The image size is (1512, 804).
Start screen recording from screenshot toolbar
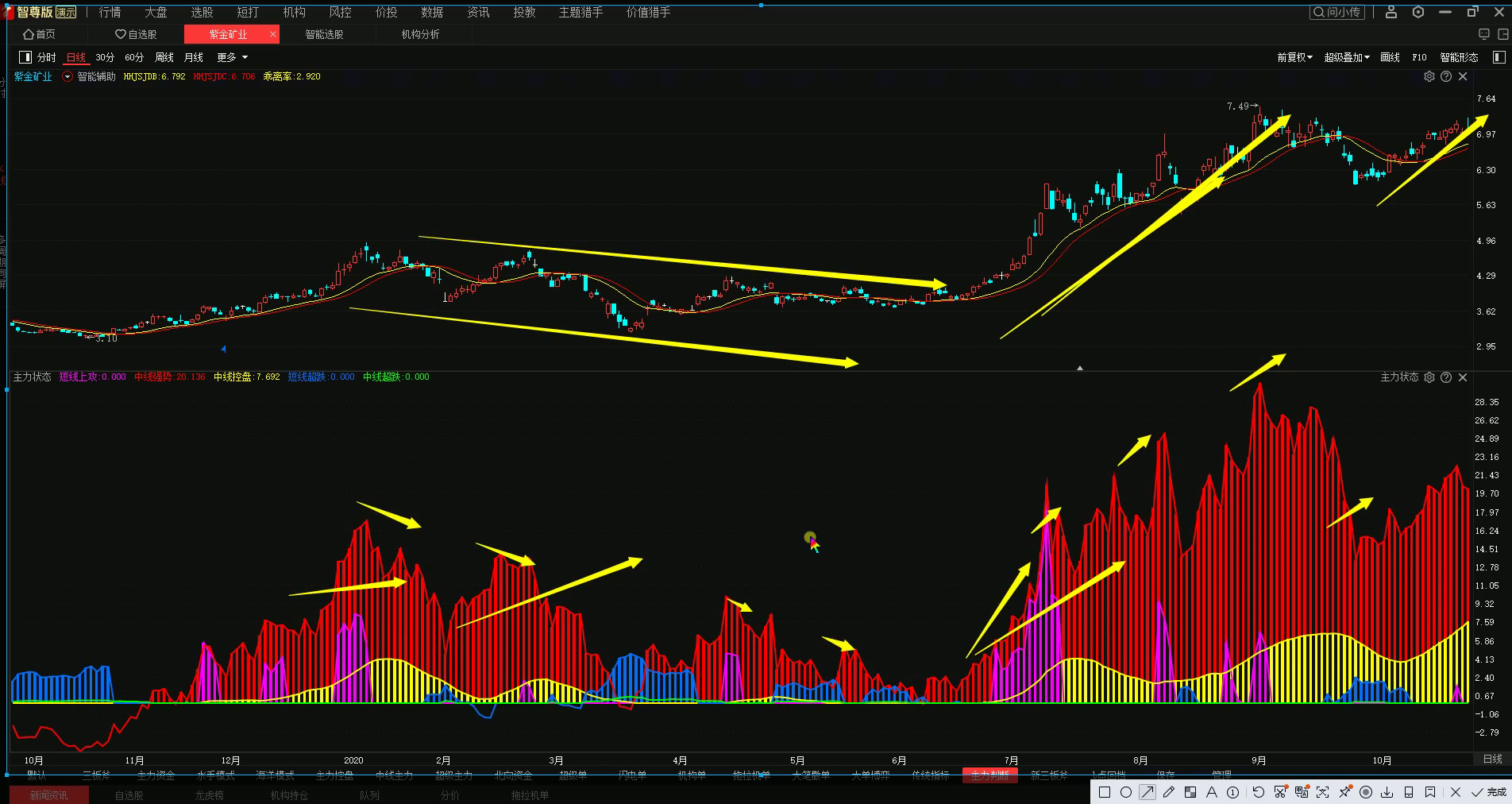click(1366, 792)
